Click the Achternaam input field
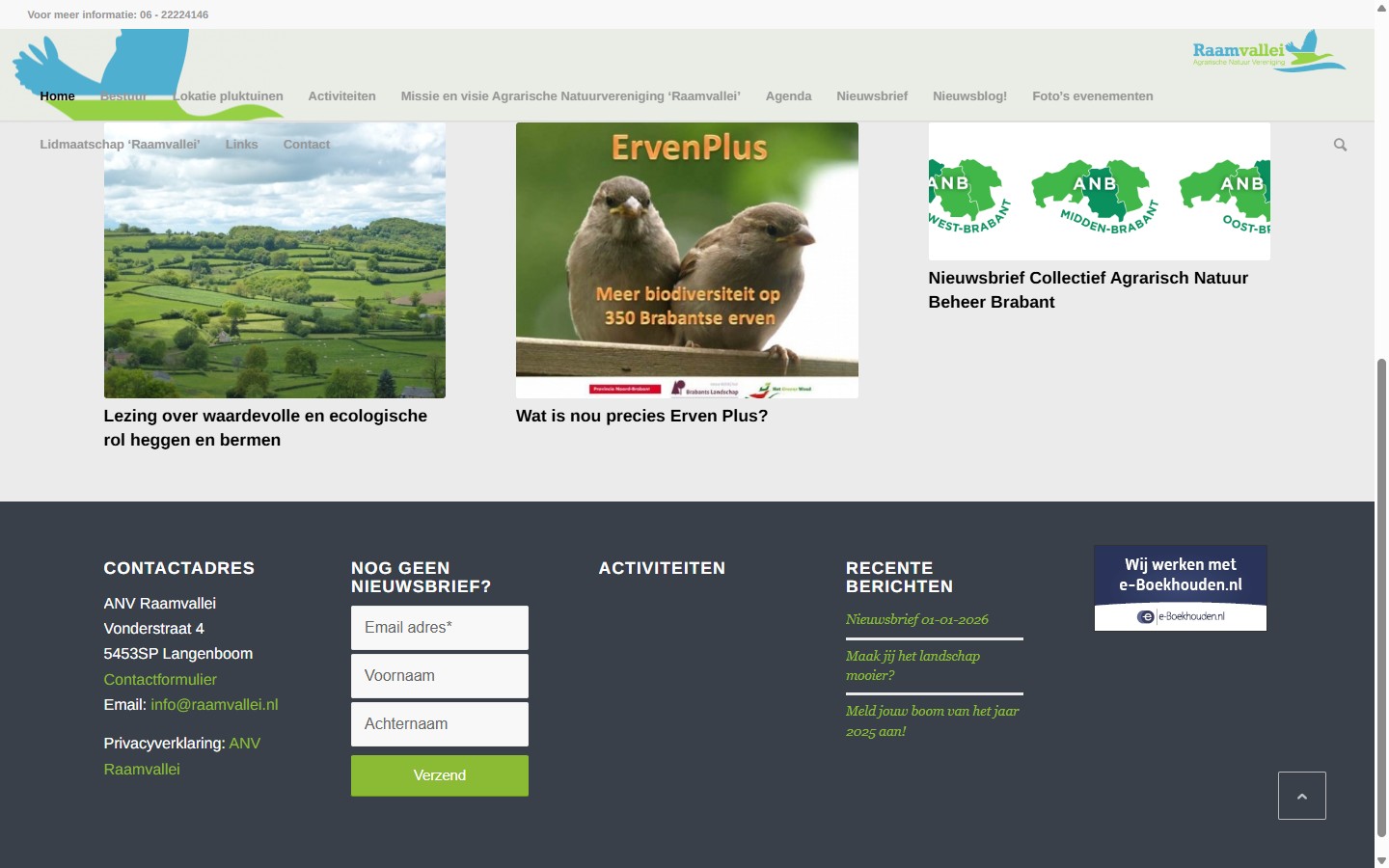 (x=440, y=724)
